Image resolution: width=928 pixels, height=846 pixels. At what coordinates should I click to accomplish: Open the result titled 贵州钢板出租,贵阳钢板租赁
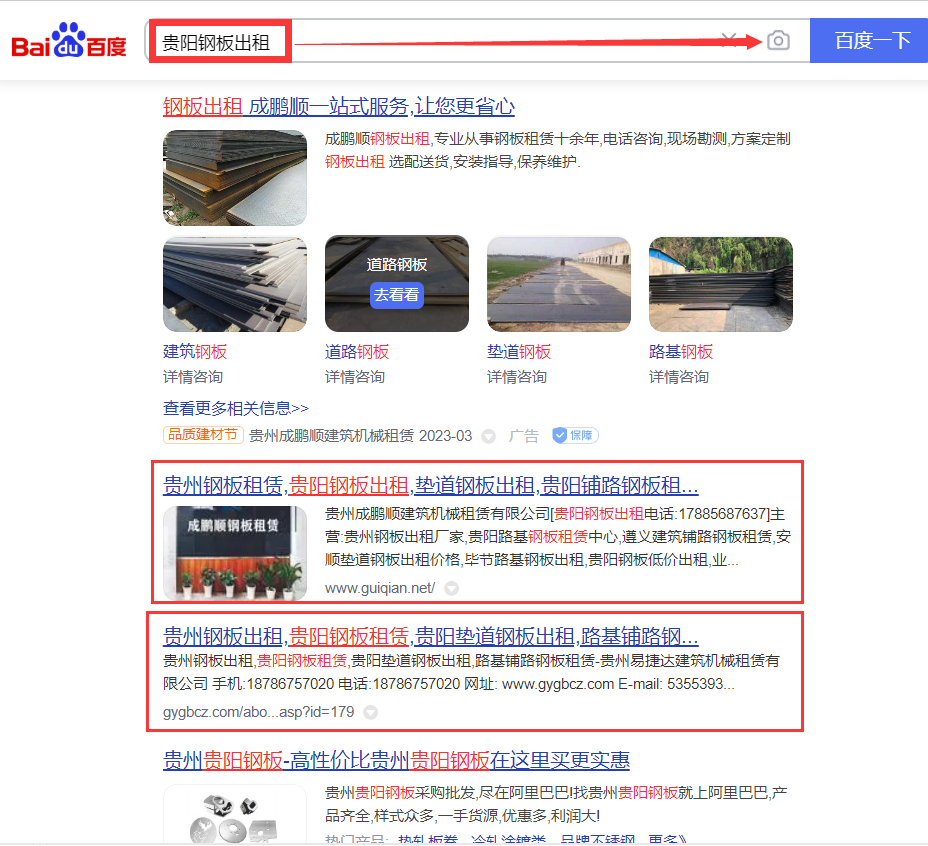(430, 637)
